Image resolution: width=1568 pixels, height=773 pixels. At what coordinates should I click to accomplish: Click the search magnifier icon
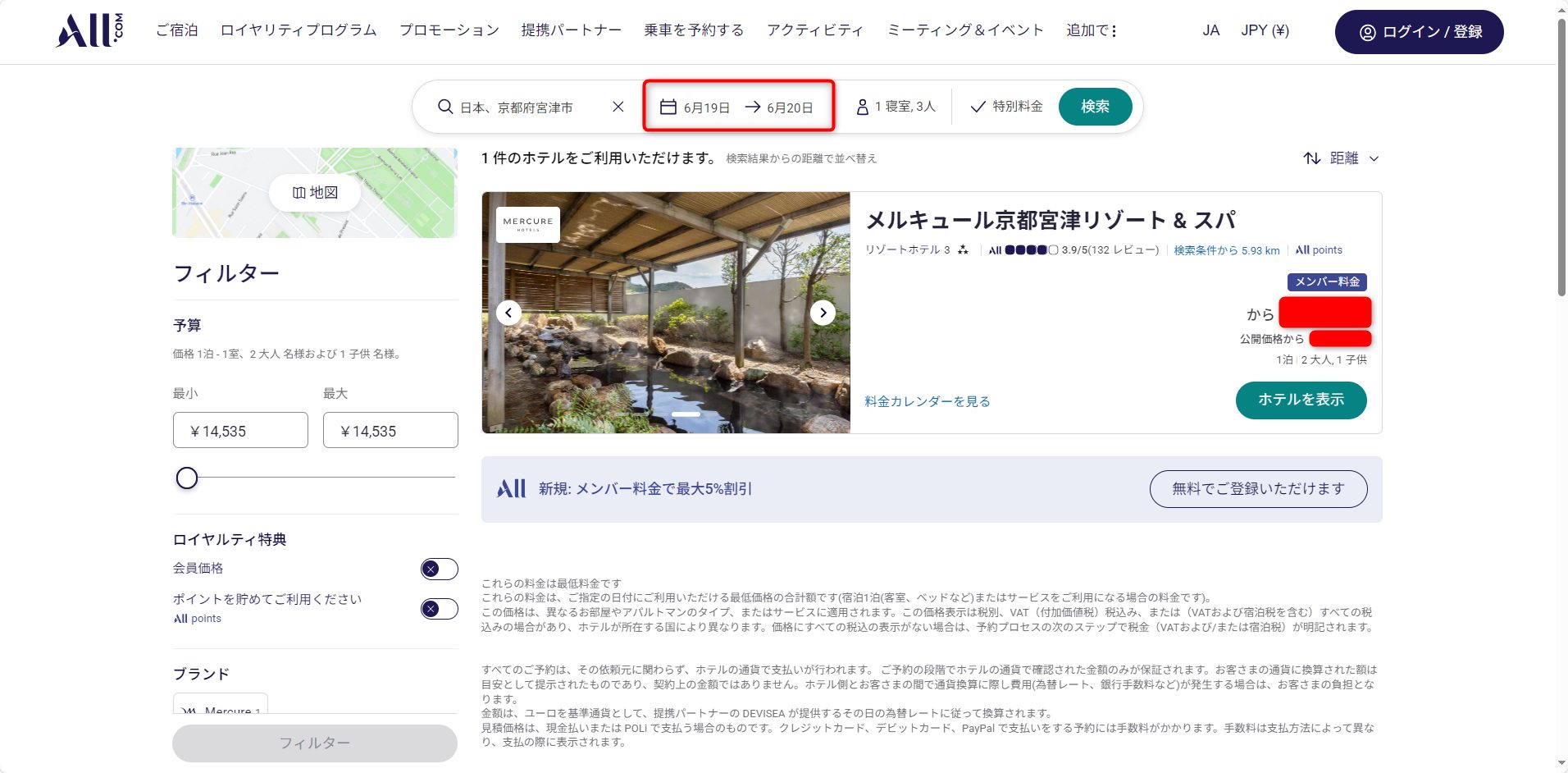[x=444, y=107]
